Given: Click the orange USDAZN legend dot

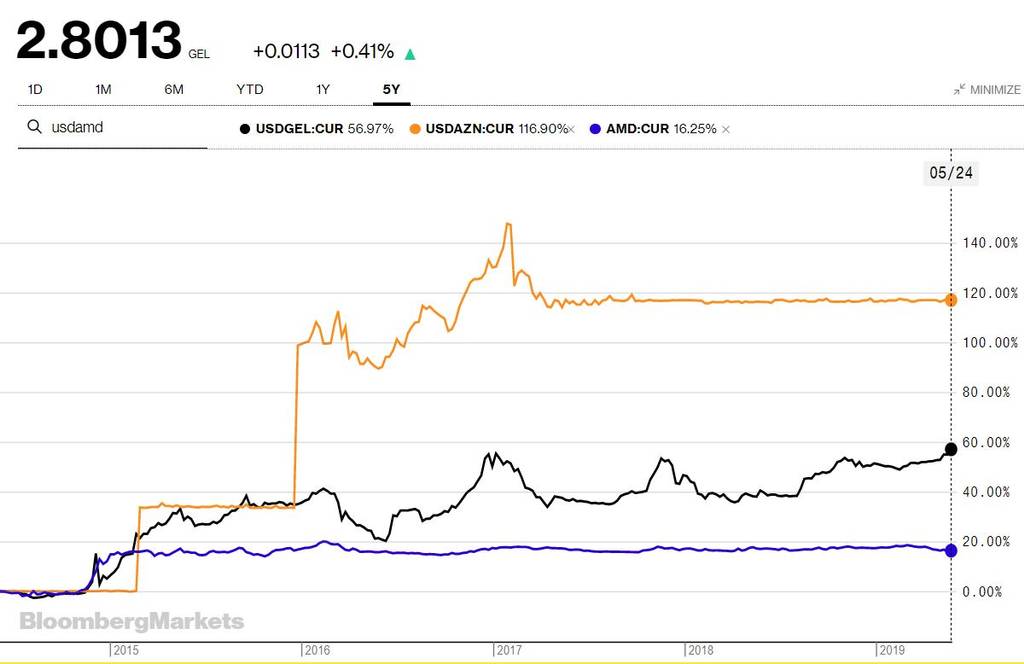Looking at the screenshot, I should pos(415,129).
